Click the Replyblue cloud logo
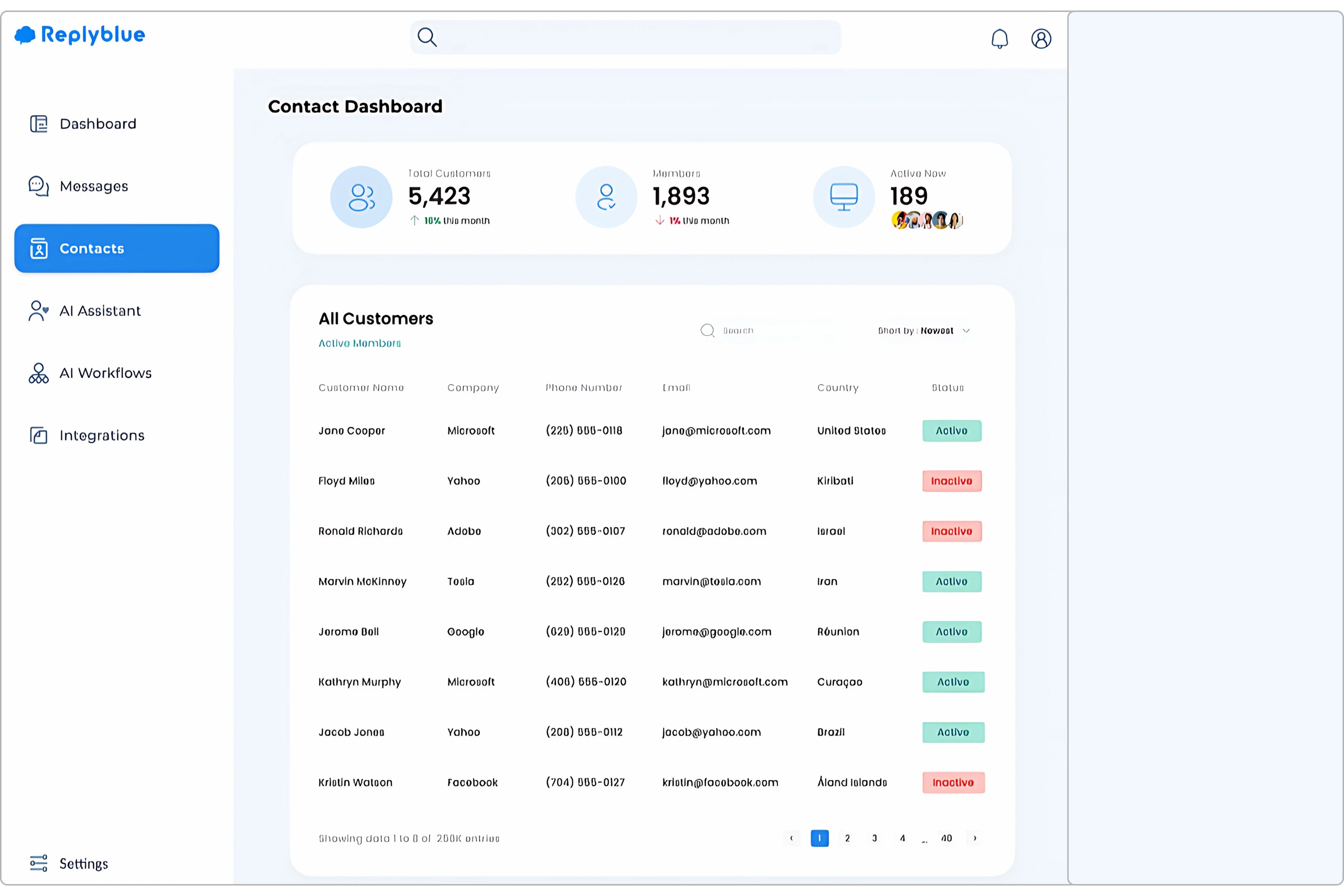Screen dimensions: 1344x896 24,35
